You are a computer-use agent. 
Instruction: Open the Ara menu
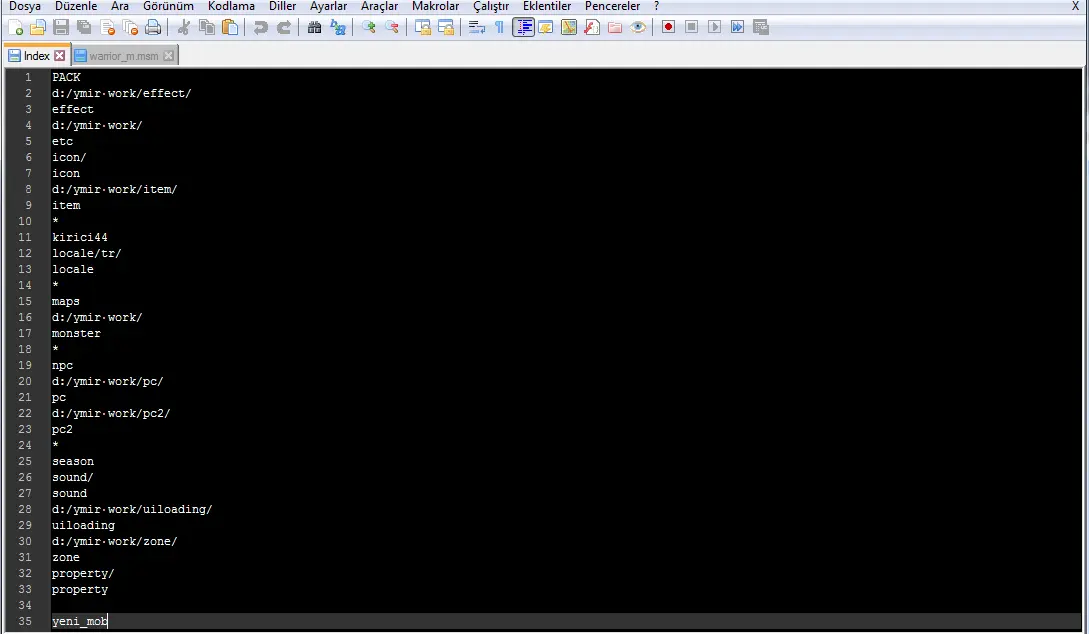(x=120, y=6)
